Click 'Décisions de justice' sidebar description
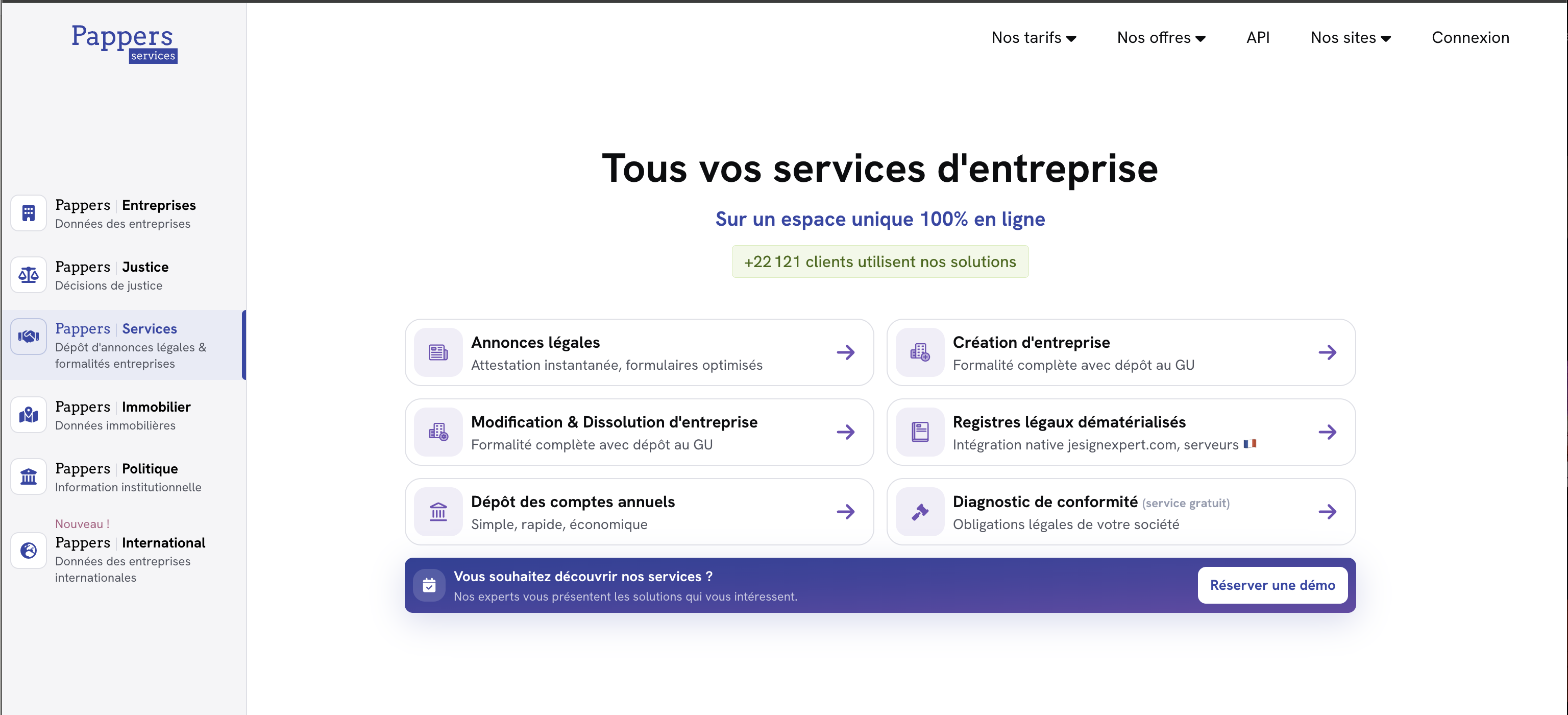1568x715 pixels. tap(108, 285)
